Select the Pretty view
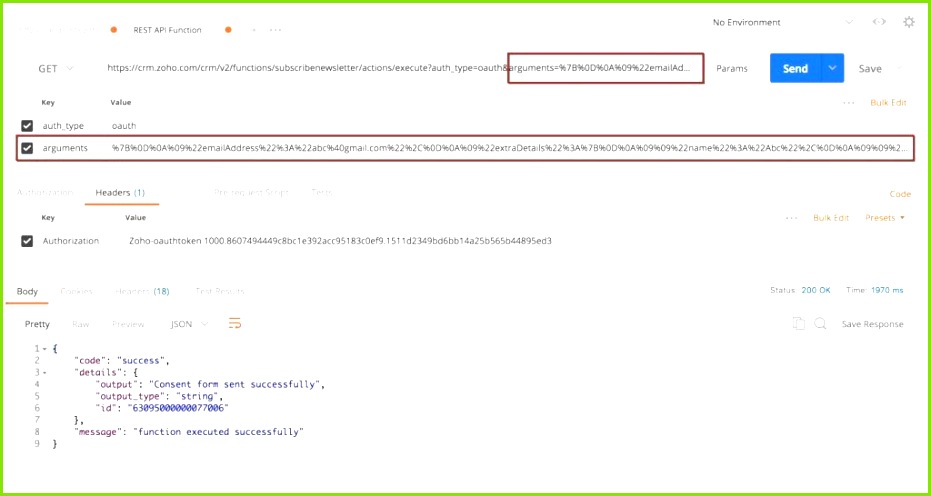This screenshot has height=496, width=931. coord(37,324)
